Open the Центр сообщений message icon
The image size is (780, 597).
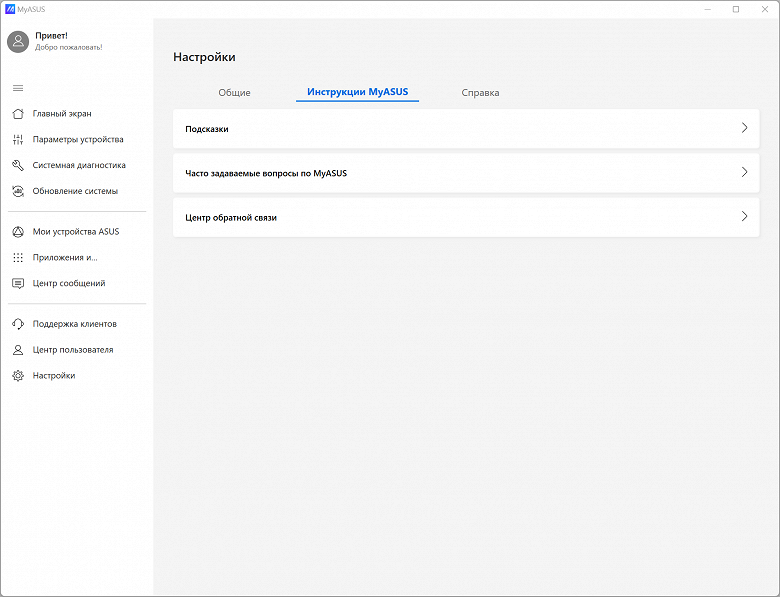pos(18,284)
